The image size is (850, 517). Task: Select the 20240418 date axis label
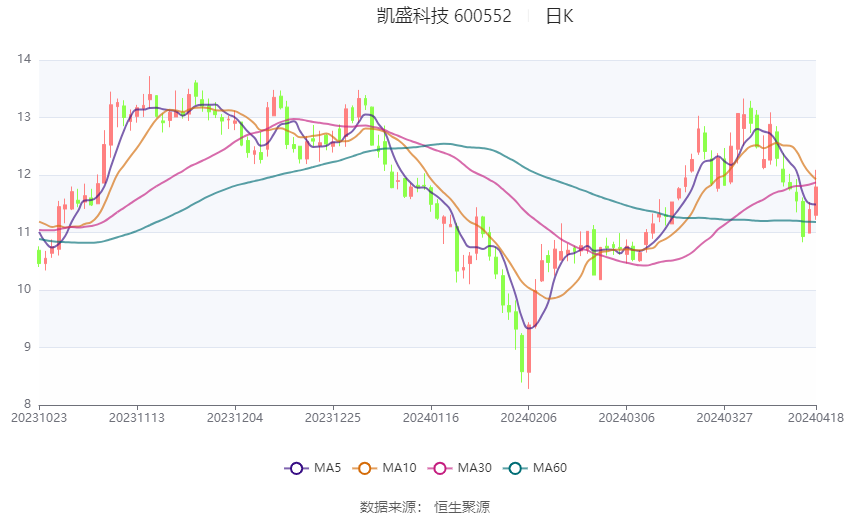pos(815,417)
